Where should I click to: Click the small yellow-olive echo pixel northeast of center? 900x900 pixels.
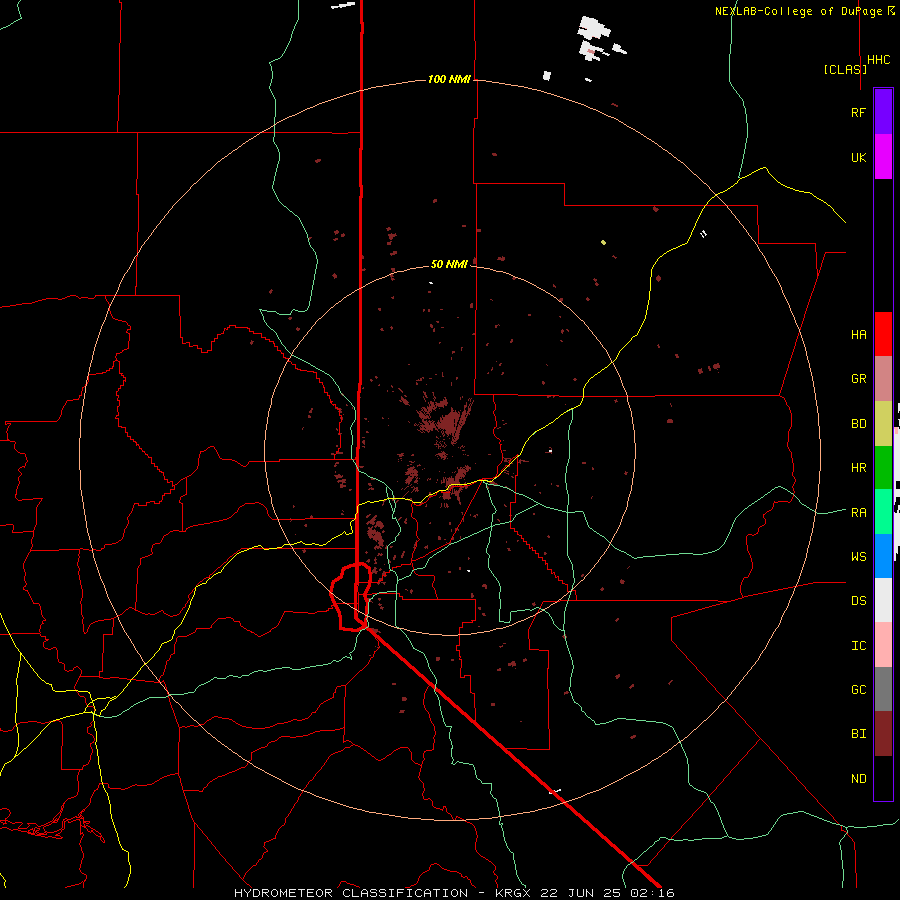603,243
